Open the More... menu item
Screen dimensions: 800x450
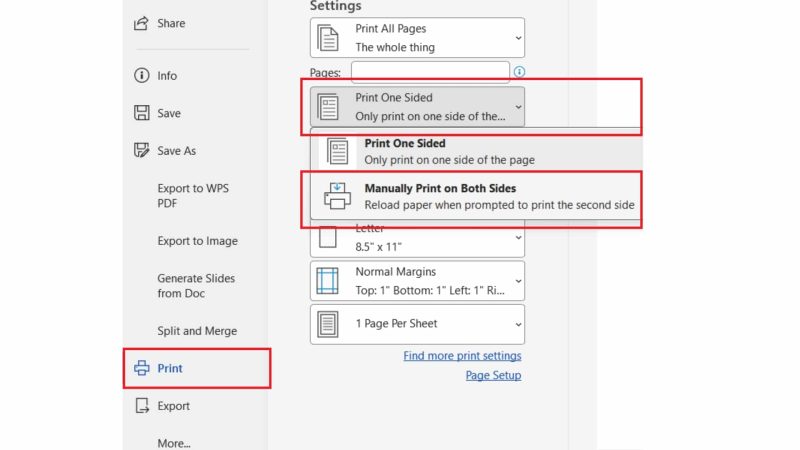pyautogui.click(x=174, y=443)
